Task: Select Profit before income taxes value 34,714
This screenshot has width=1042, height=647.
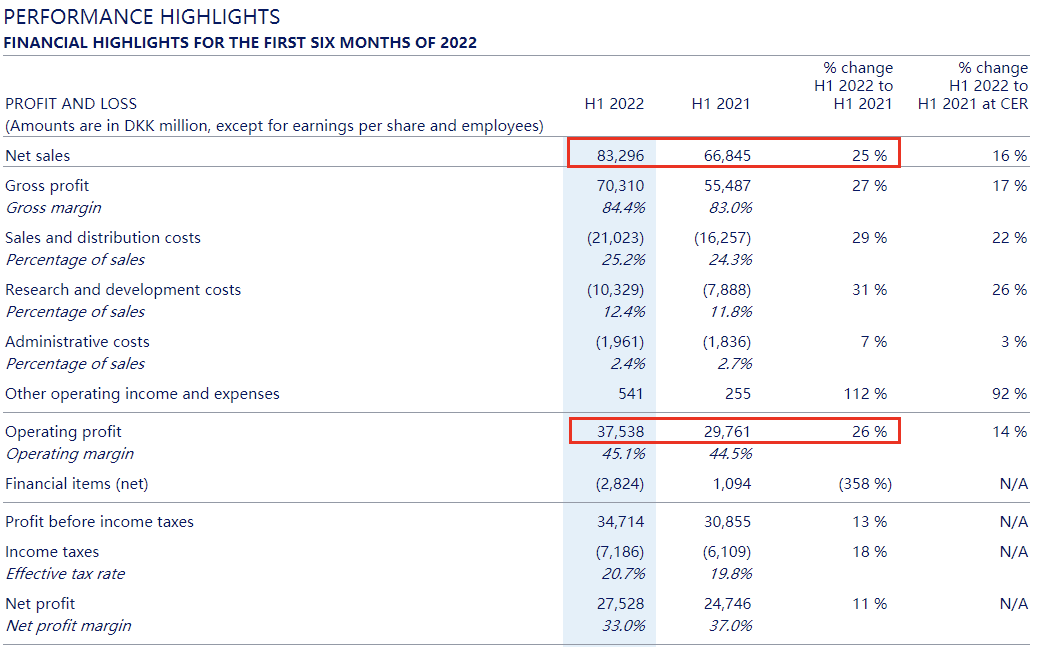Action: [x=620, y=521]
